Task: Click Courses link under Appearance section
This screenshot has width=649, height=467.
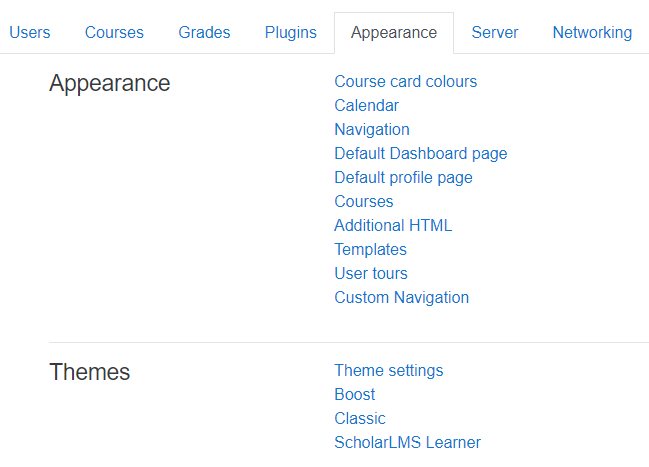Action: (x=363, y=202)
